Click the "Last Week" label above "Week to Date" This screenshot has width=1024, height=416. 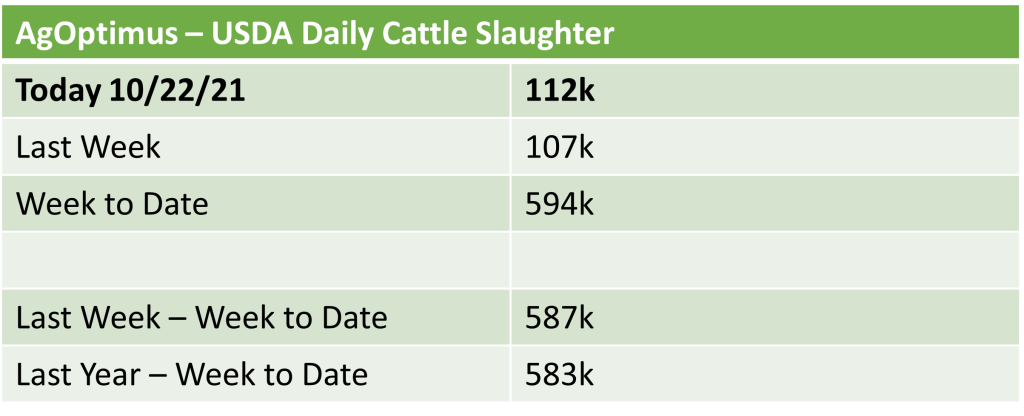click(x=88, y=148)
